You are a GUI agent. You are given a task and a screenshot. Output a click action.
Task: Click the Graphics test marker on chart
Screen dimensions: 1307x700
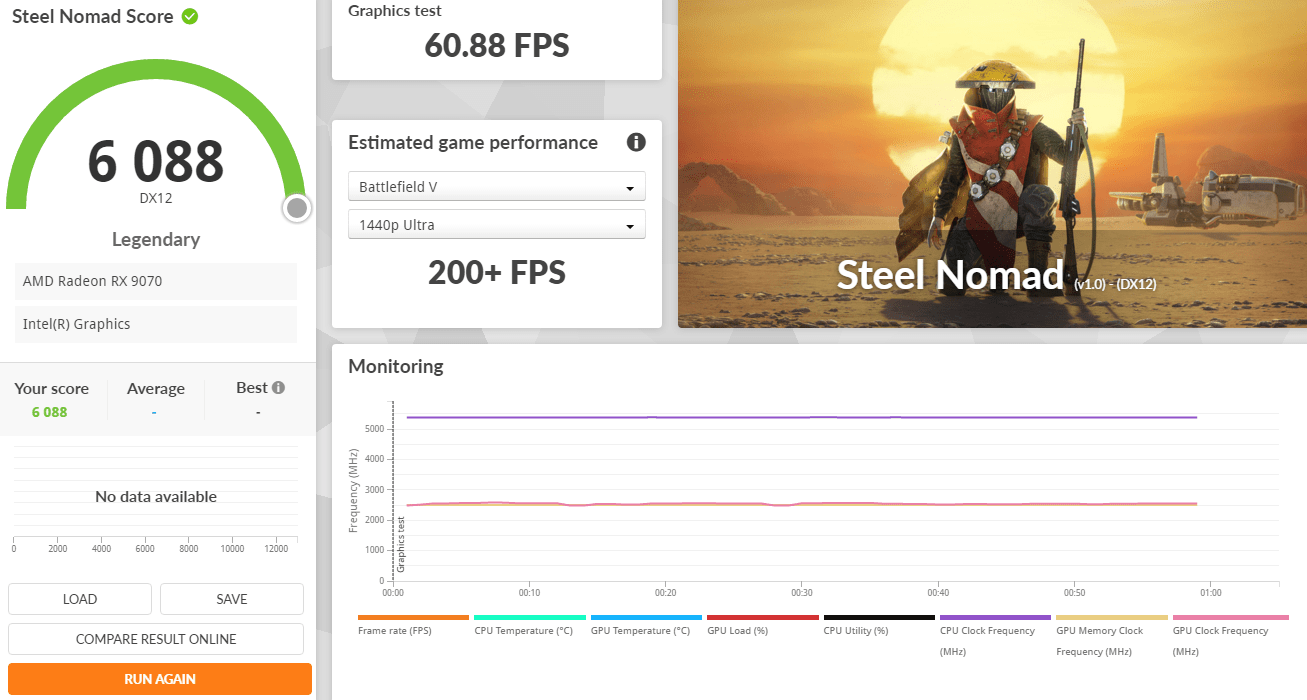[x=401, y=544]
